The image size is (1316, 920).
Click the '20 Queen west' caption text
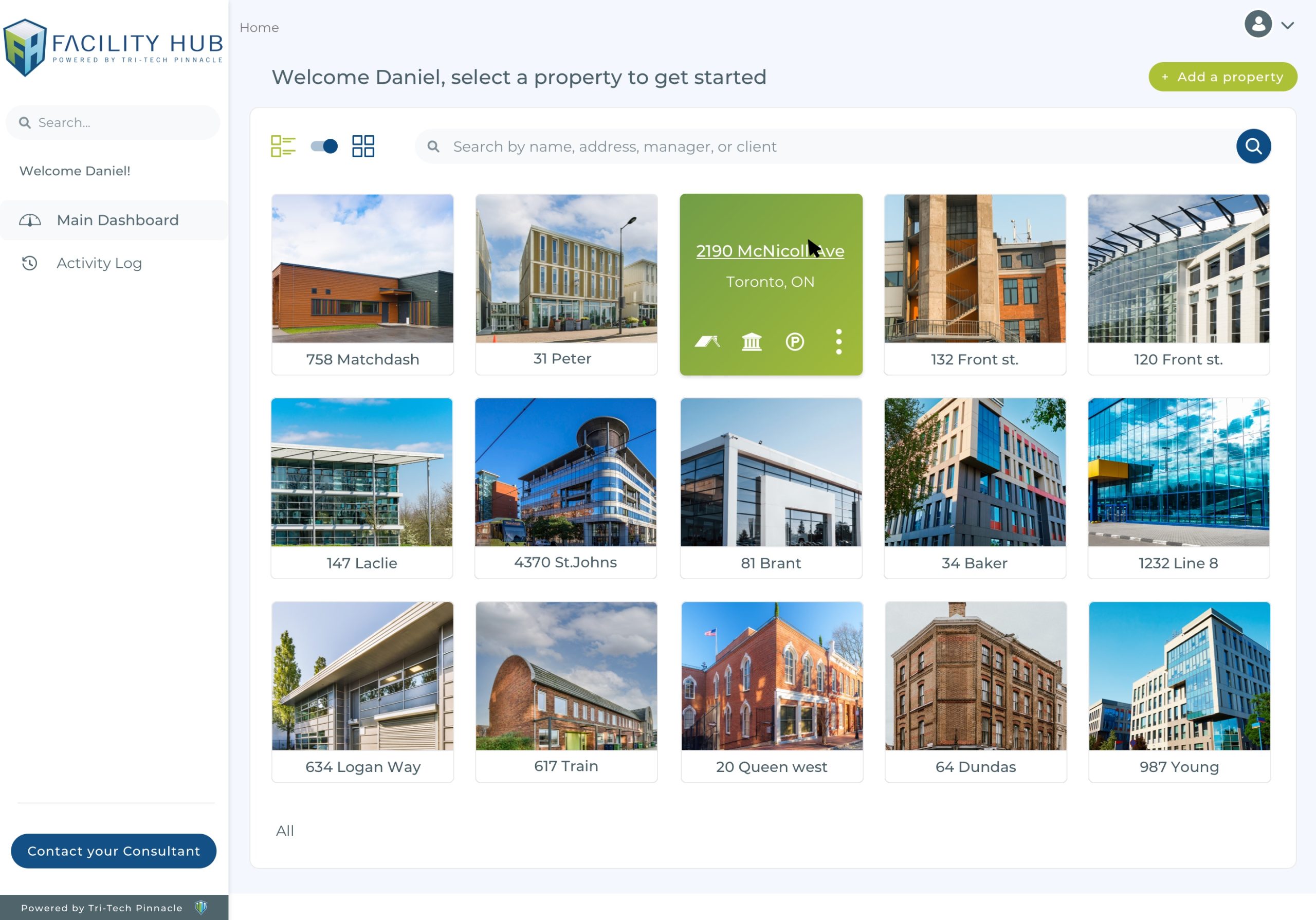(772, 767)
